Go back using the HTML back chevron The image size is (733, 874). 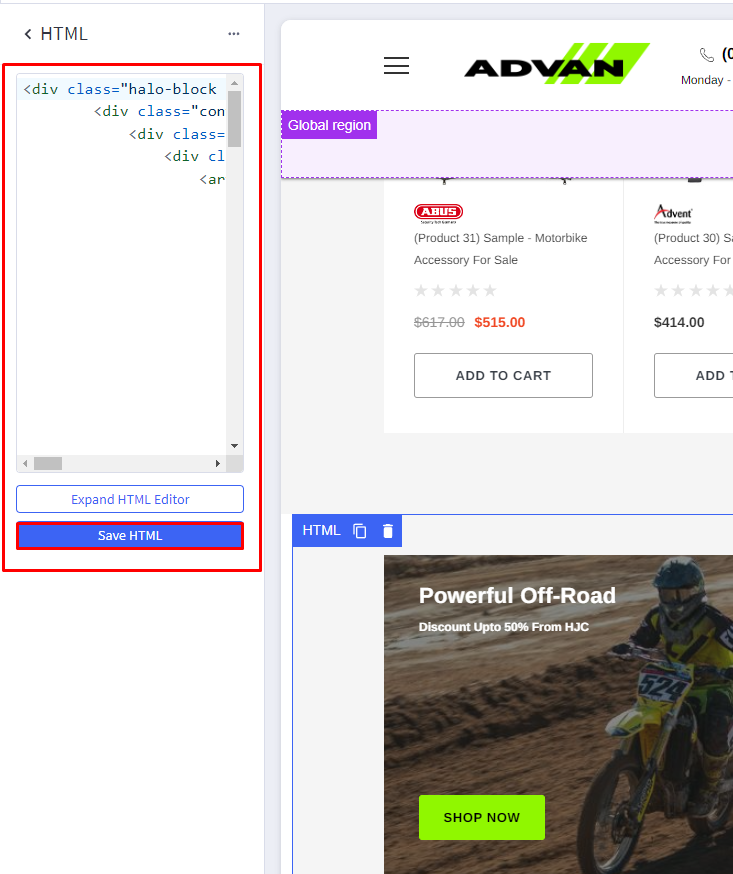pos(28,35)
